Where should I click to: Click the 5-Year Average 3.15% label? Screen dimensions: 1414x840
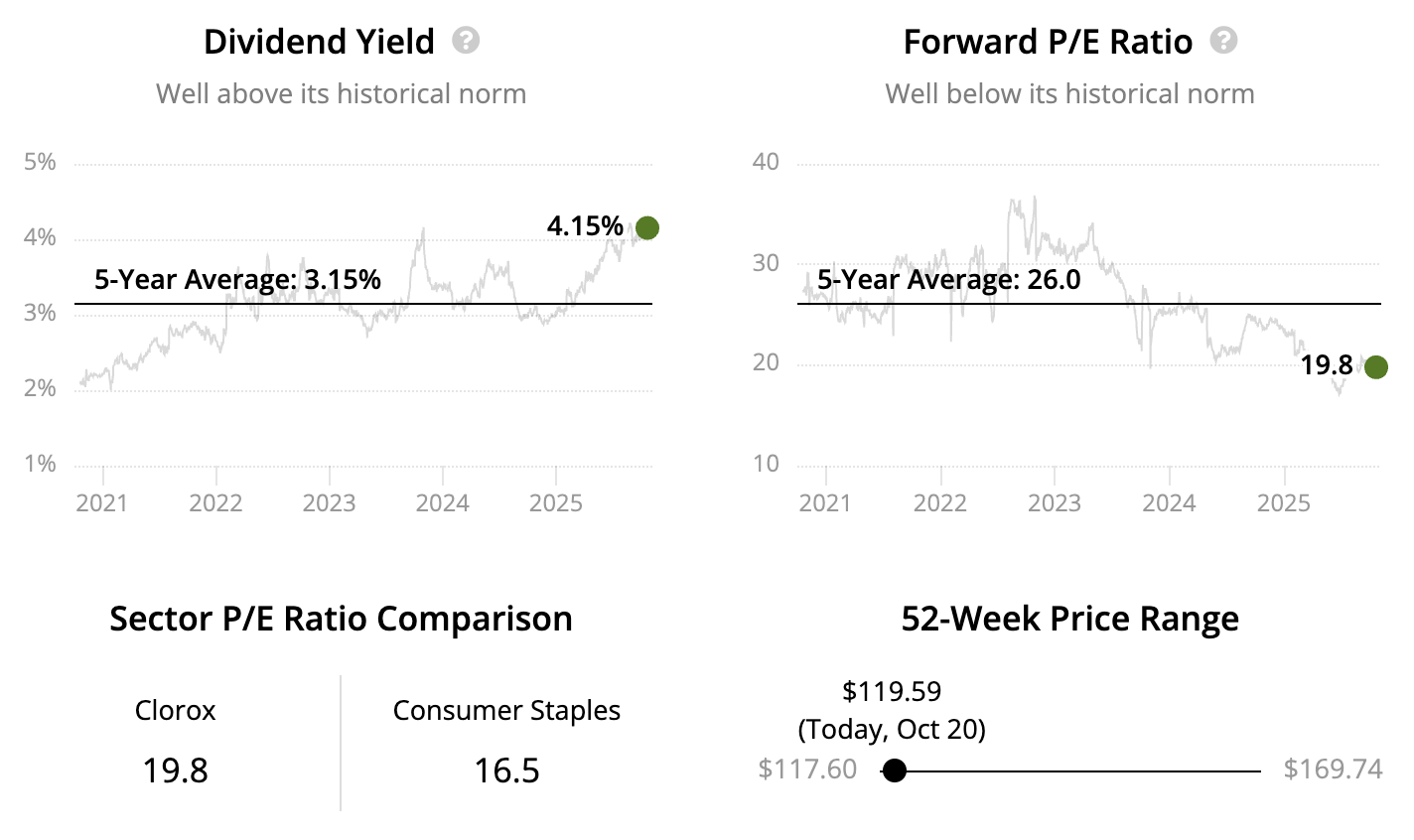237,280
